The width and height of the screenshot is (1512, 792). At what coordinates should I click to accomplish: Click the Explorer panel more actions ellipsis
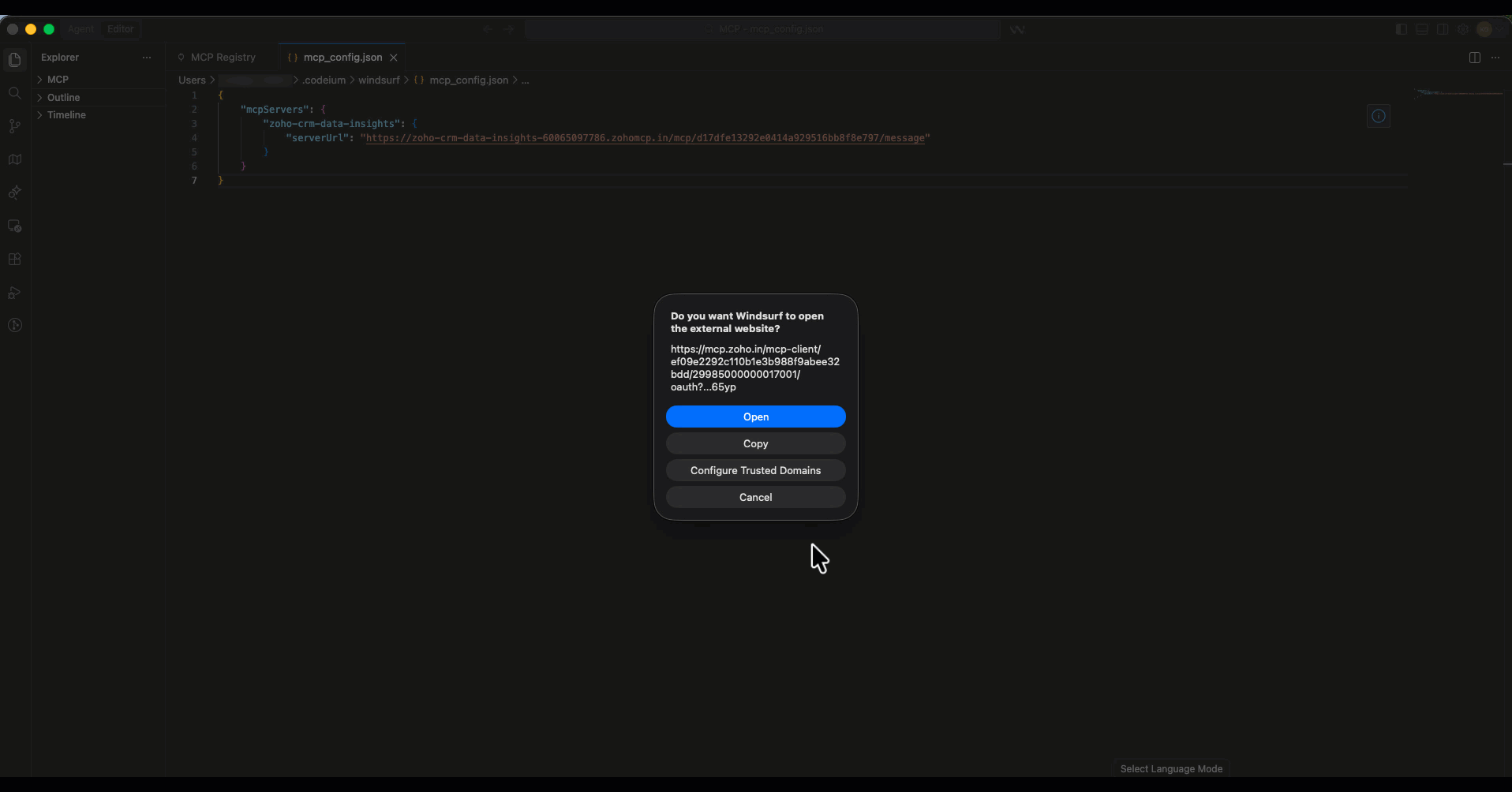pyautogui.click(x=147, y=58)
